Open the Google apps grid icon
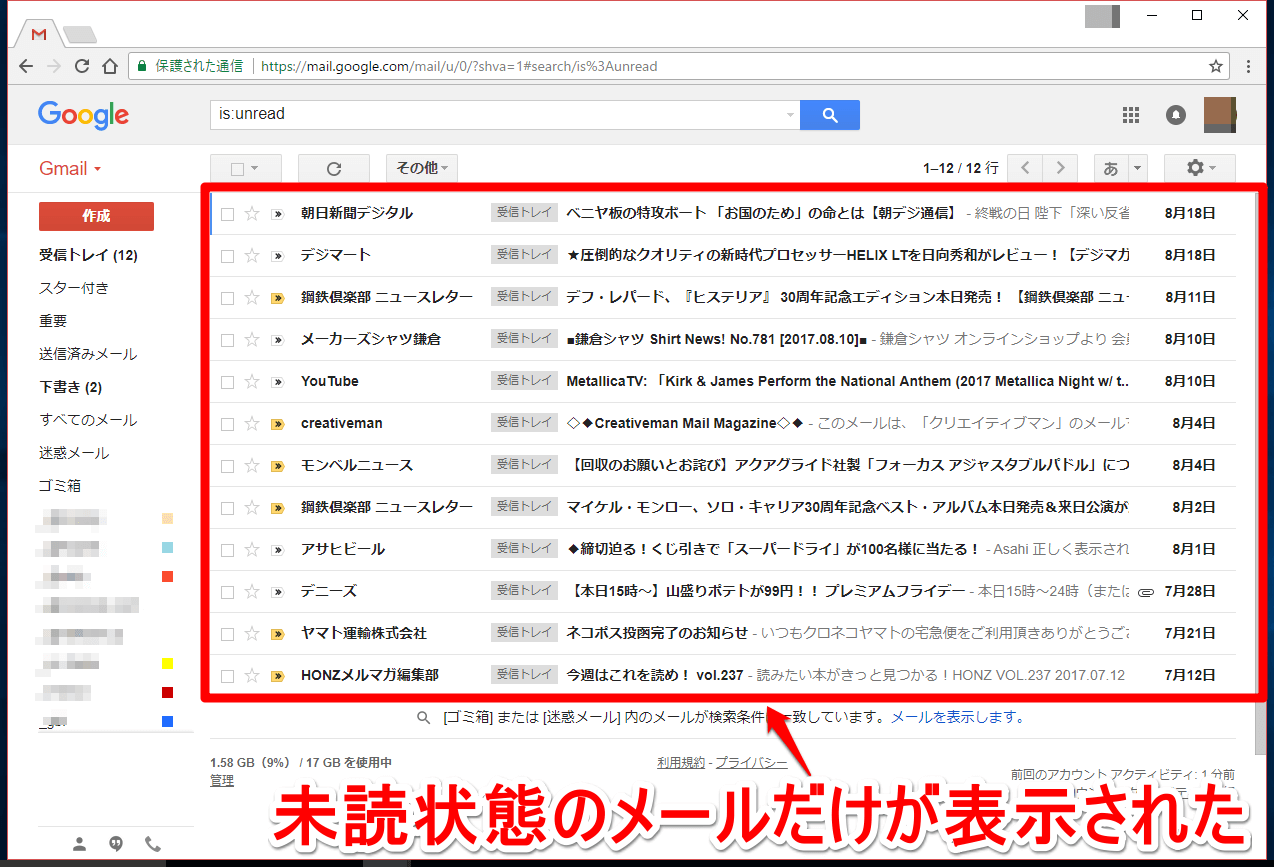The image size is (1274, 867). (1131, 115)
